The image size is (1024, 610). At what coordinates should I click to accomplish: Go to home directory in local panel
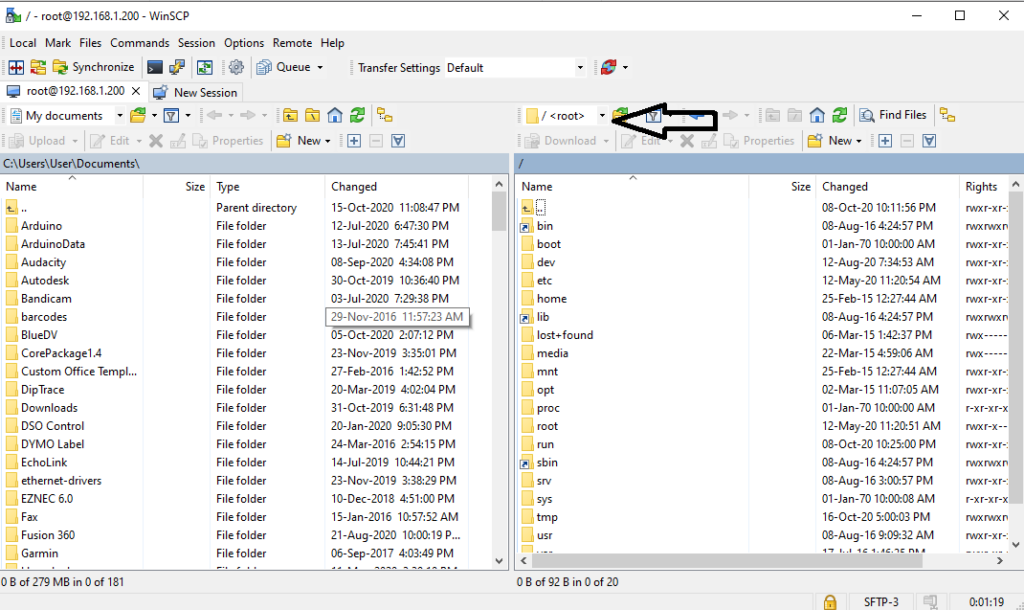335,116
